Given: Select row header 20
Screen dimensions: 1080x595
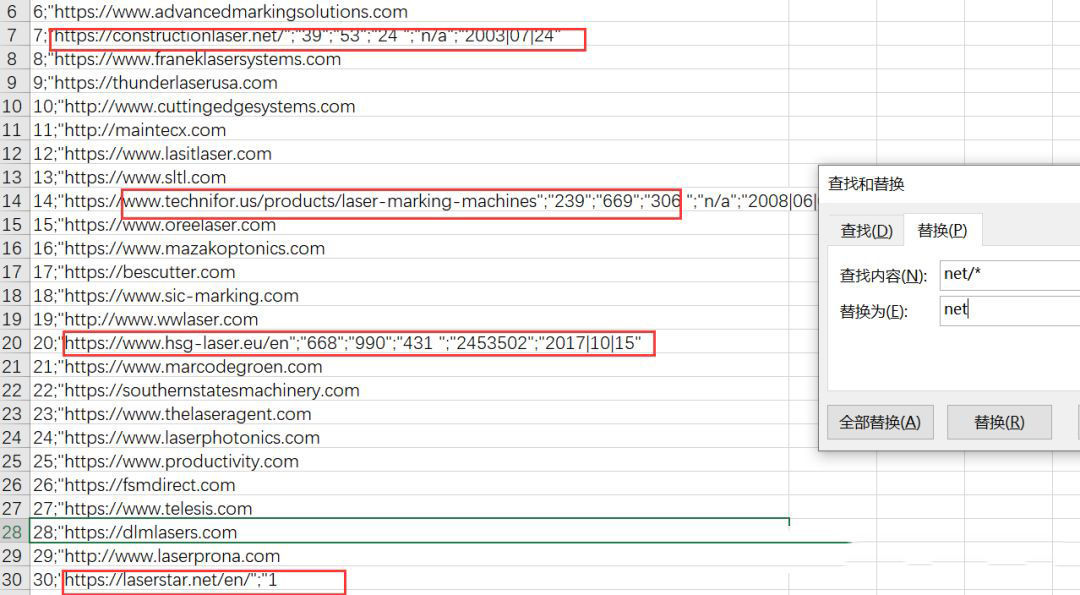Looking at the screenshot, I should [12, 342].
